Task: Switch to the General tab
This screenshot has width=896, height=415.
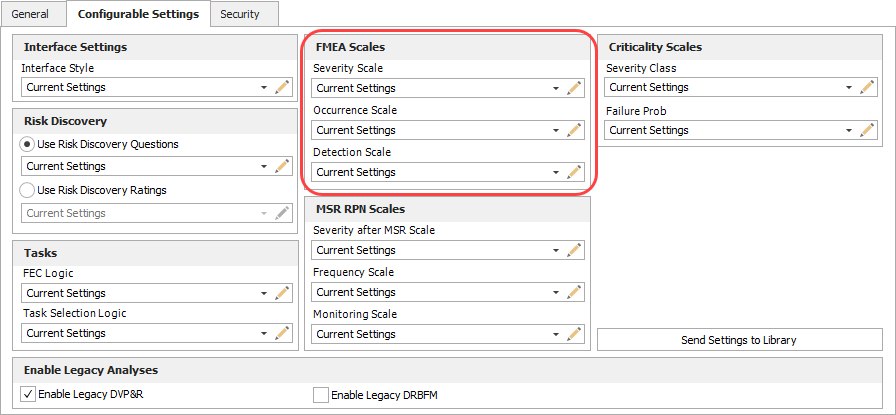Action: pyautogui.click(x=33, y=14)
